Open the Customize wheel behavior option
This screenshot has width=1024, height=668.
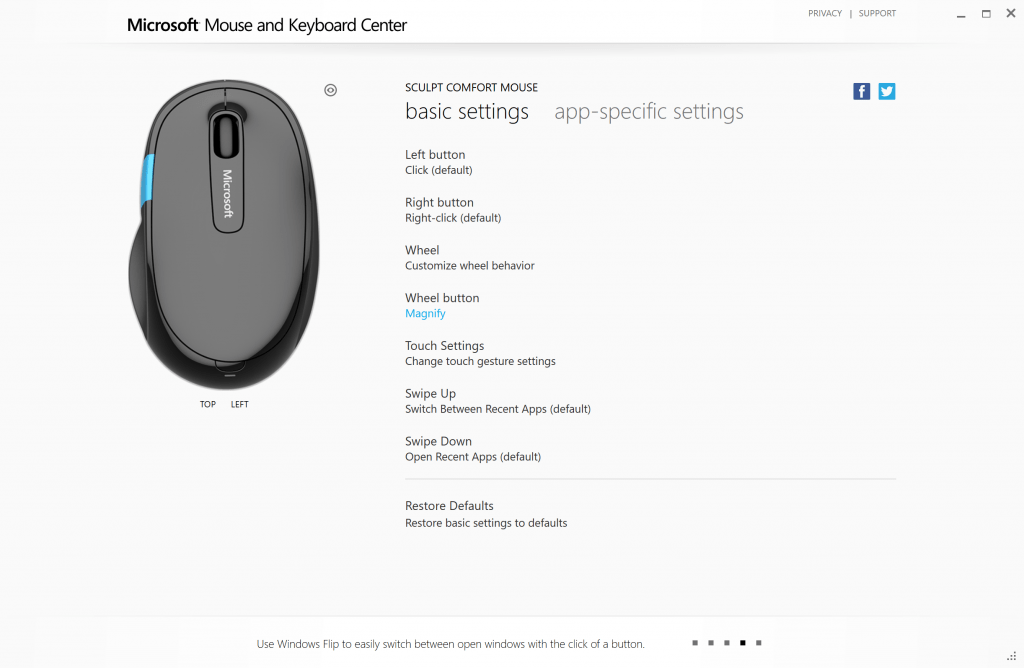coord(469,266)
